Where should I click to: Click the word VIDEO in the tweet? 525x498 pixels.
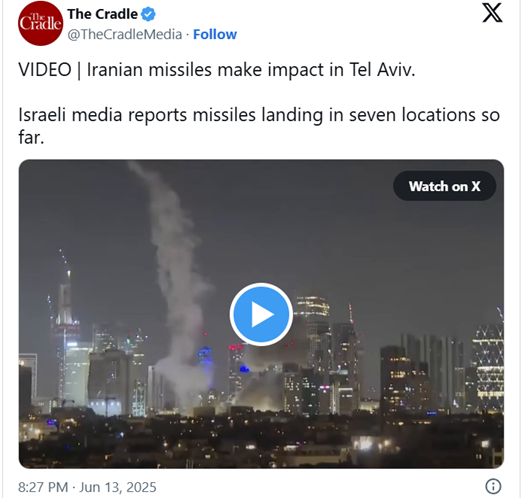[x=45, y=70]
